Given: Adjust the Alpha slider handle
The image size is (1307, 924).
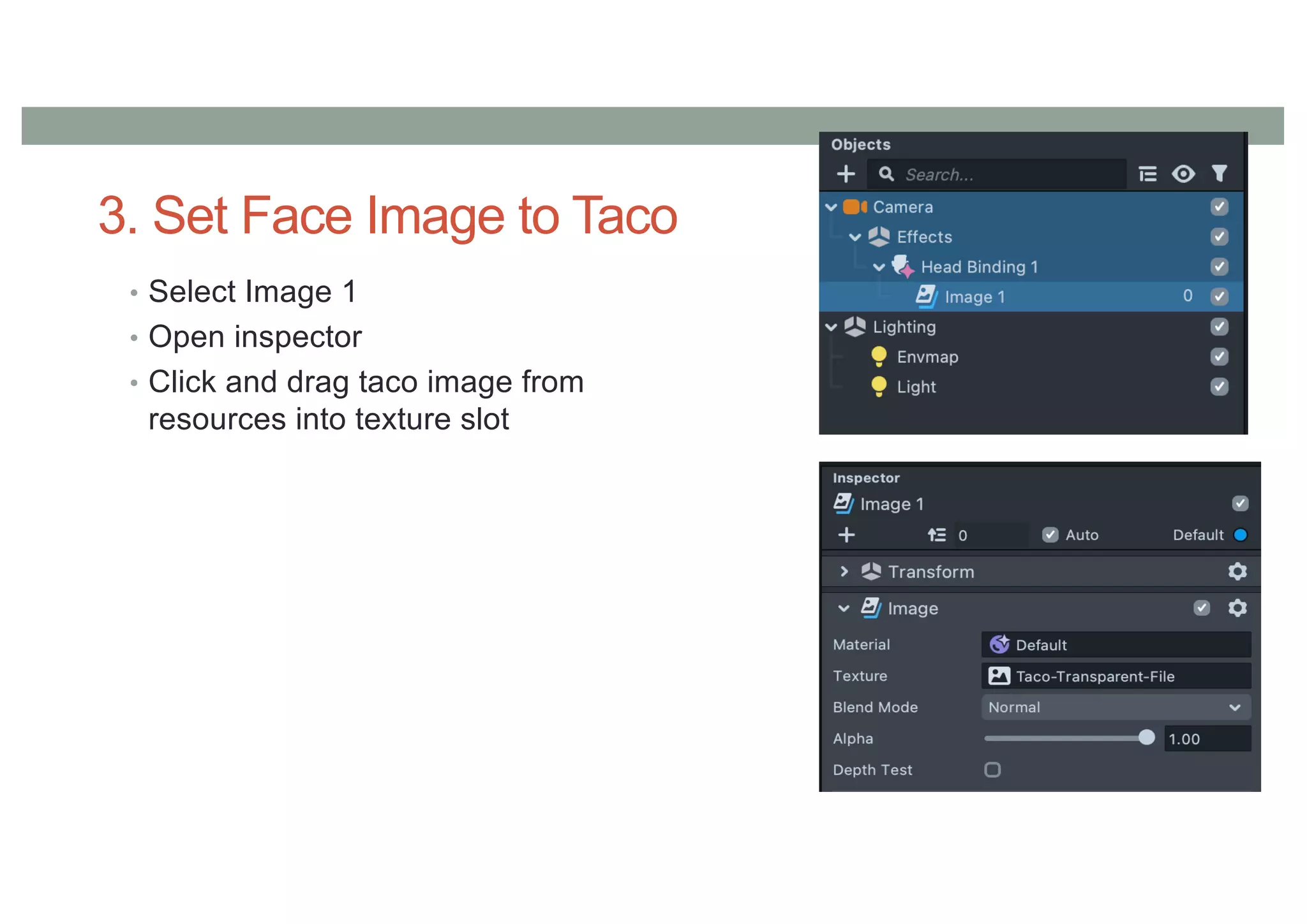Looking at the screenshot, I should pos(1146,738).
